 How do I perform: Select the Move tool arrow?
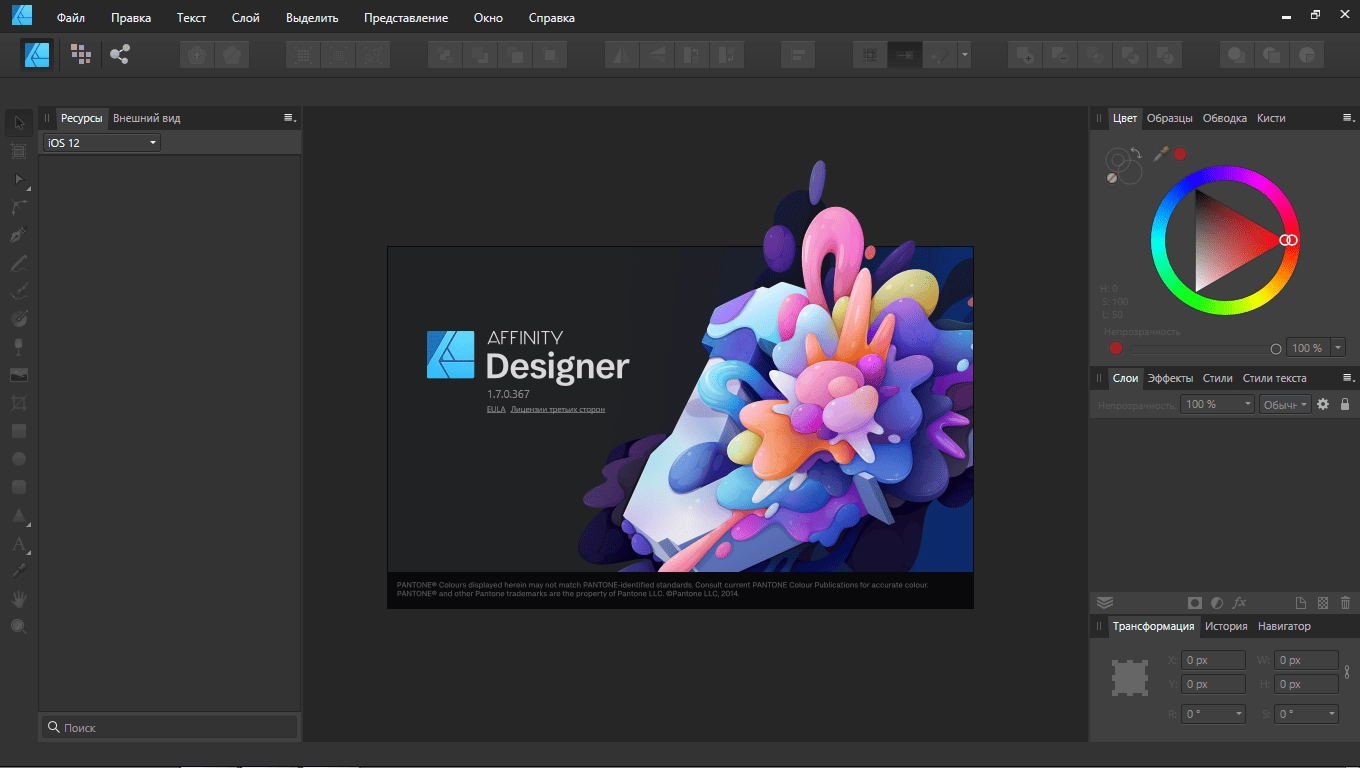pos(18,123)
